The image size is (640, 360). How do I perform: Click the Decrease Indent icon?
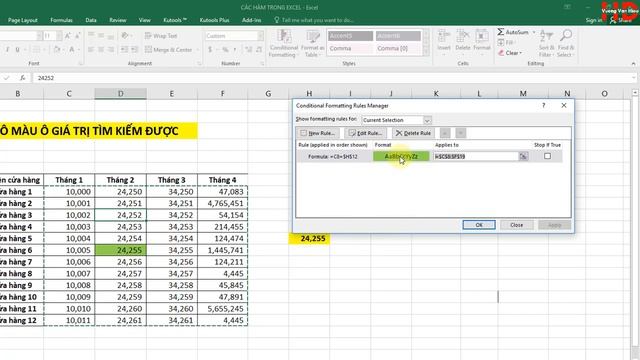coord(124,50)
